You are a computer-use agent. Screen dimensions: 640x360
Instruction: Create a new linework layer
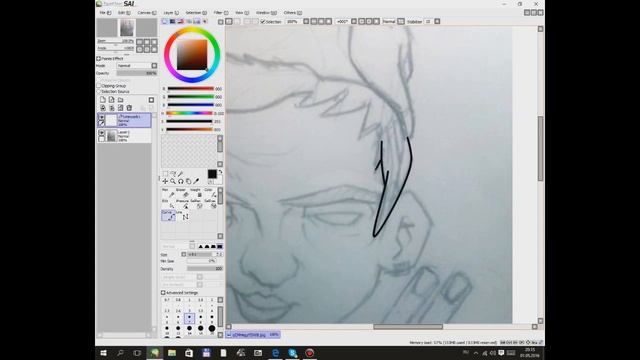111,100
